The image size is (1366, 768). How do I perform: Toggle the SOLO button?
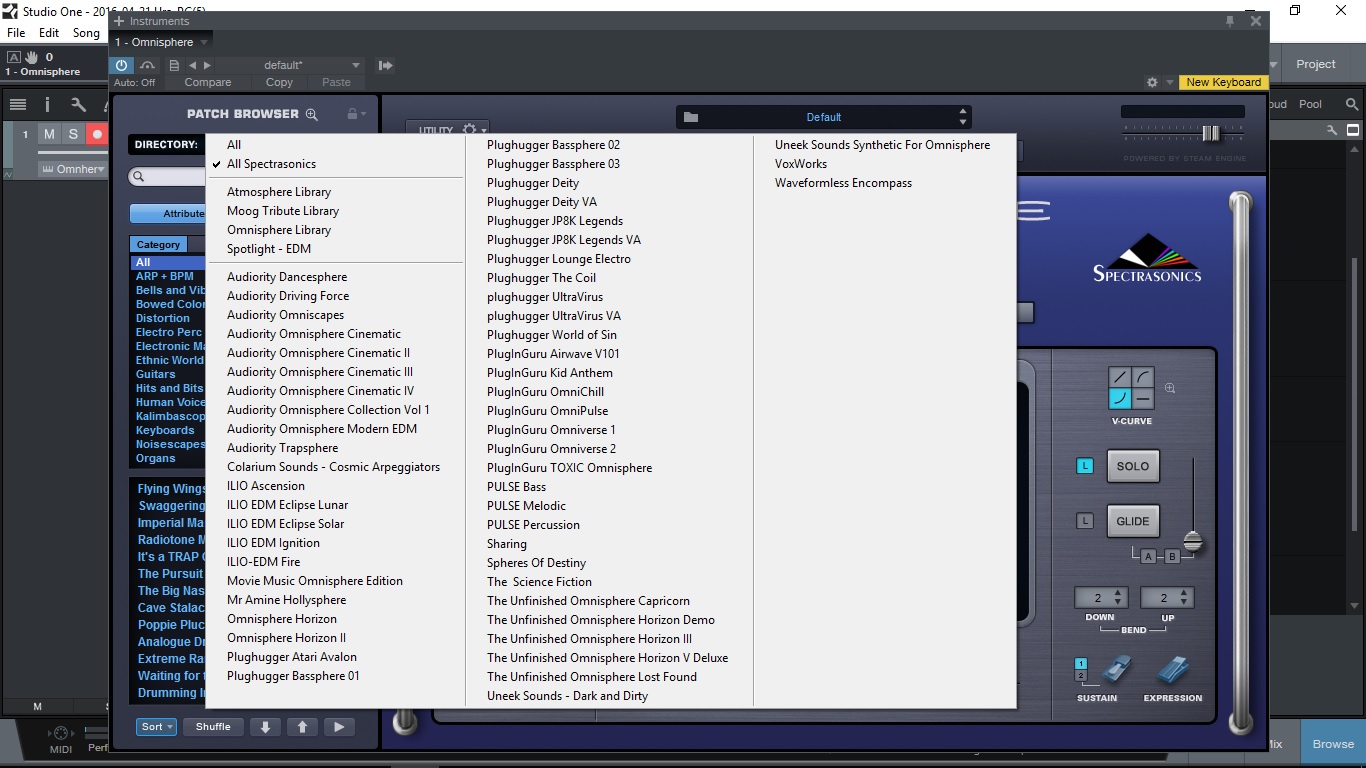tap(1133, 466)
